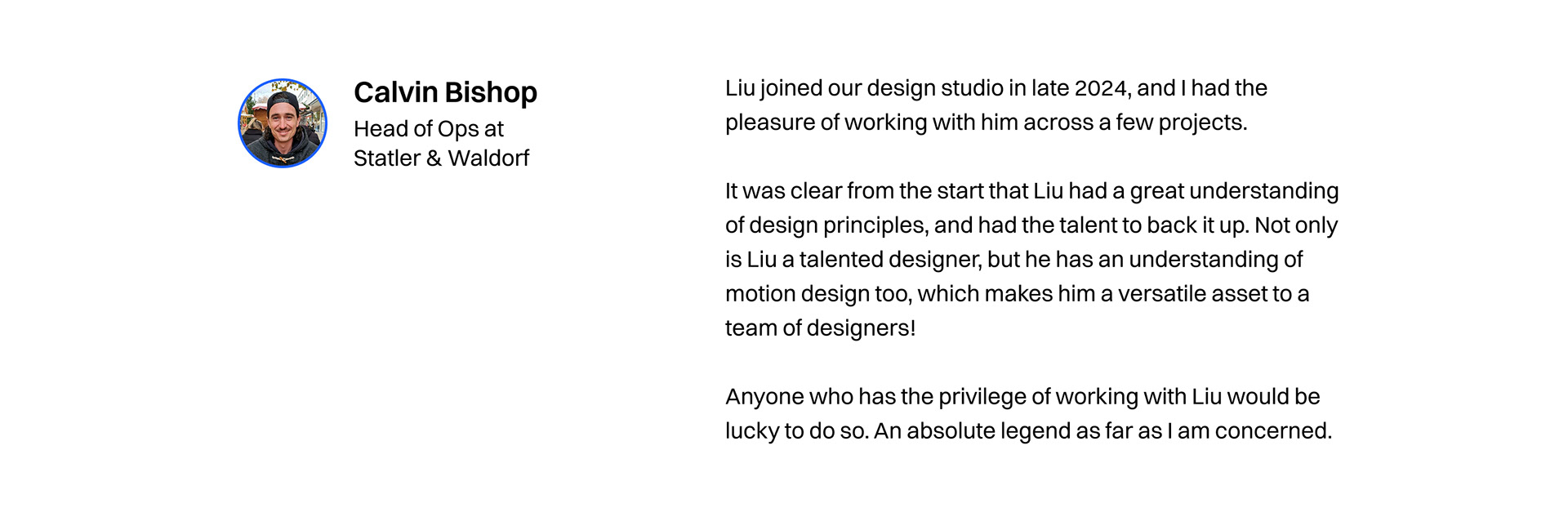
Task: Click the line "pleasure of working with him"
Action: tap(987, 123)
